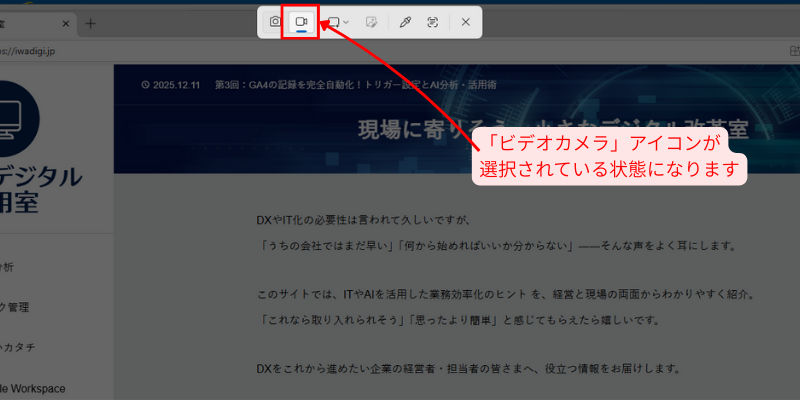This screenshot has height=400, width=800.
Task: Open the ク管理 sidebar menu item
Action: (14, 307)
